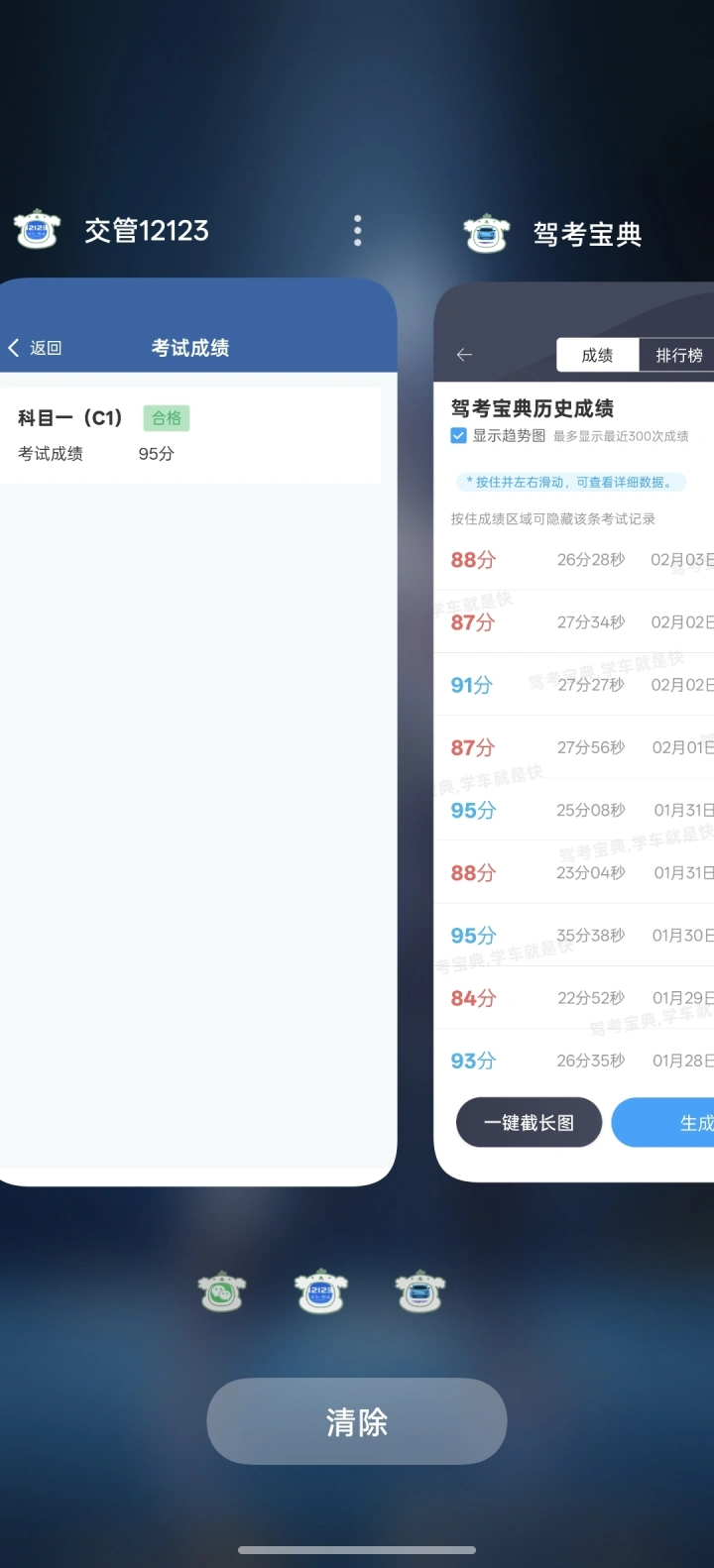Viewport: 714px width, 1568px height.
Task: Tap the 交管12123 app icon in card header
Action: click(38, 230)
